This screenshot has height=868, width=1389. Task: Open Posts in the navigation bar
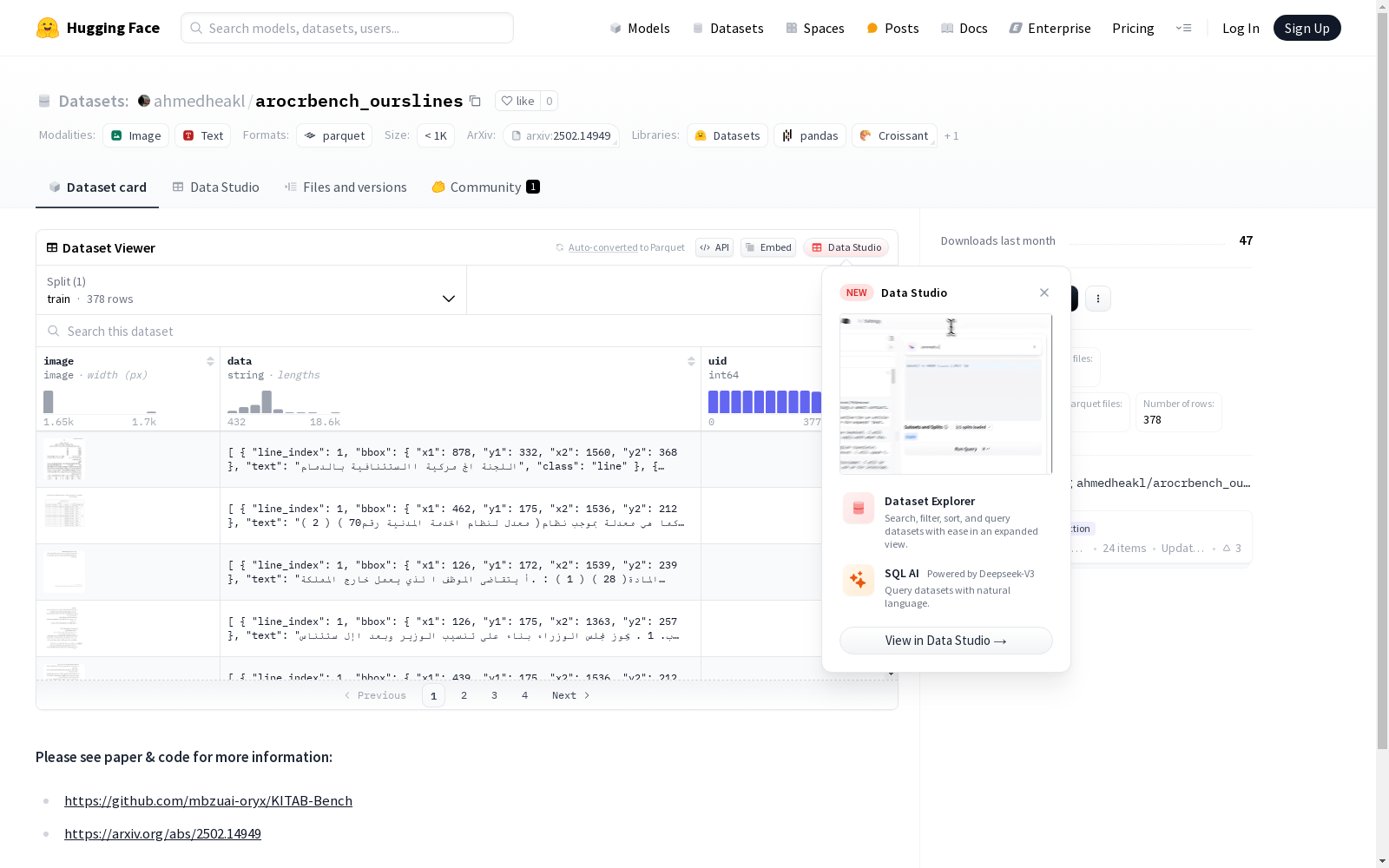pos(892,28)
